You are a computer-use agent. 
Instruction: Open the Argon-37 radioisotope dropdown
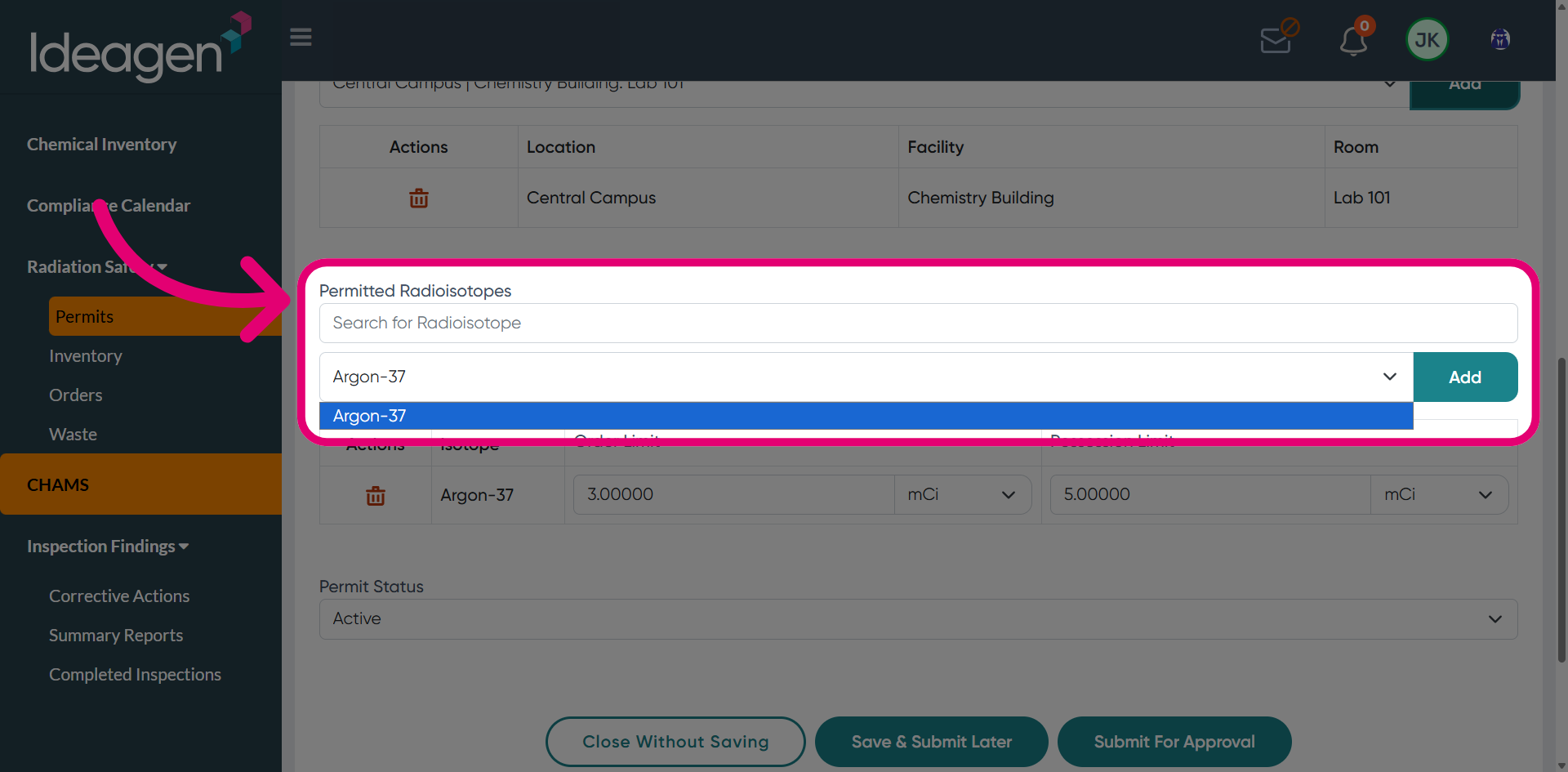[x=866, y=377]
